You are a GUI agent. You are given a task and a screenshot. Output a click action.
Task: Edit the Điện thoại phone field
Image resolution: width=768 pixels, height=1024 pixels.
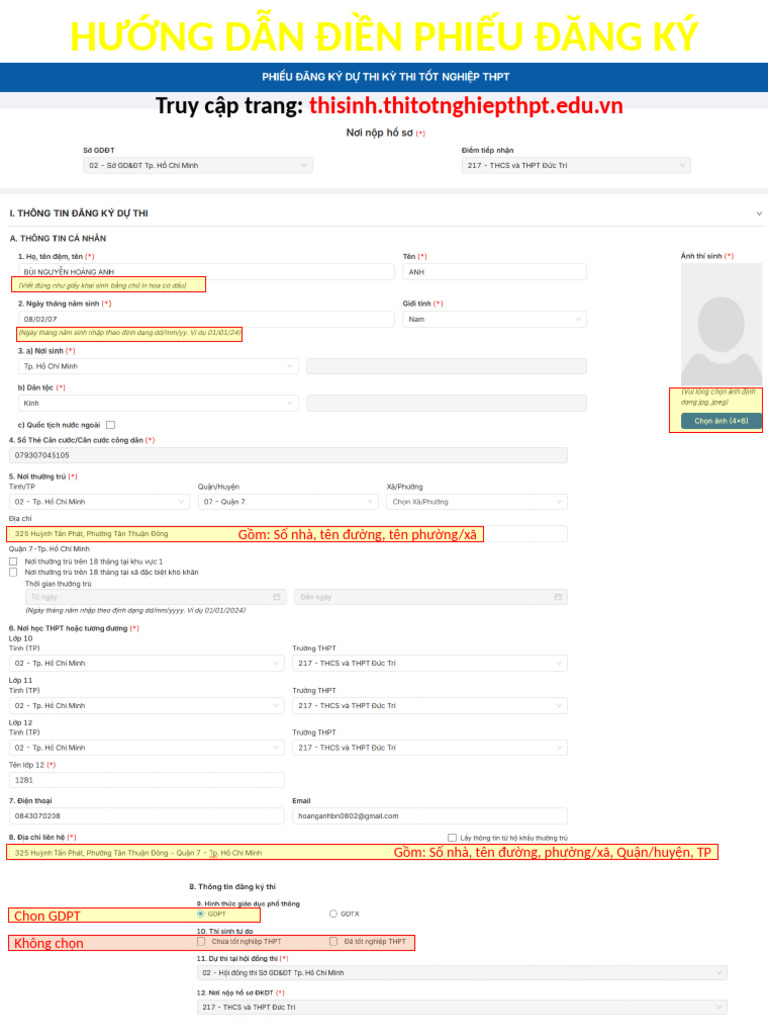146,816
